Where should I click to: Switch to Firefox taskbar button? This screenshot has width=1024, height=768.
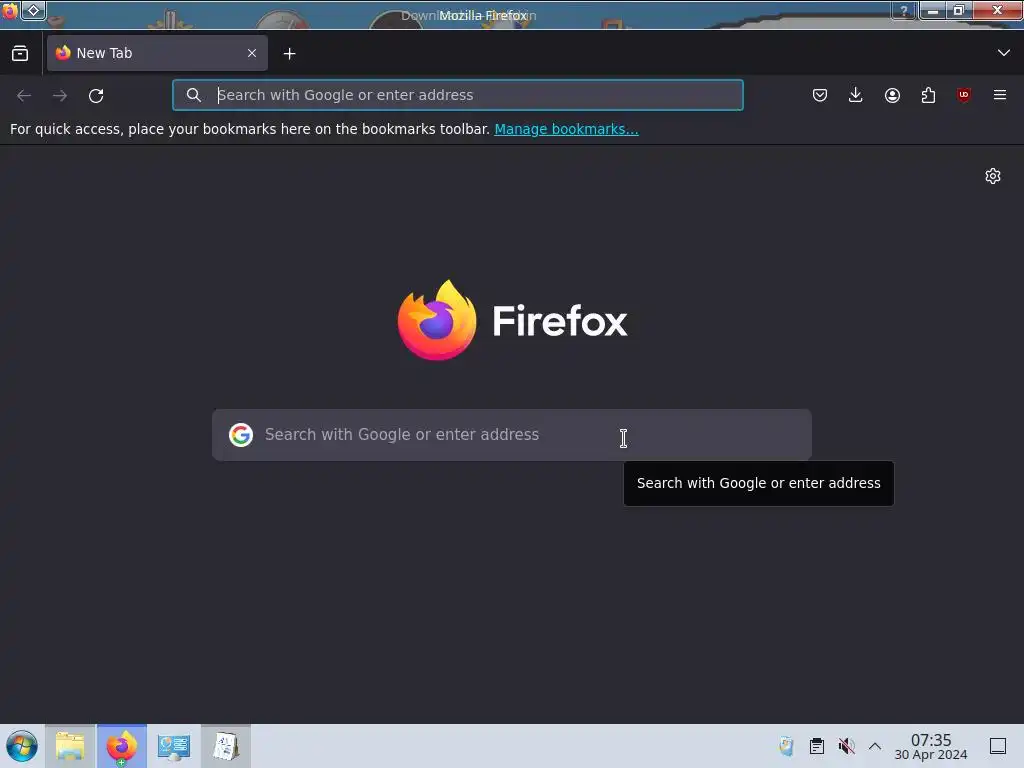pos(122,746)
